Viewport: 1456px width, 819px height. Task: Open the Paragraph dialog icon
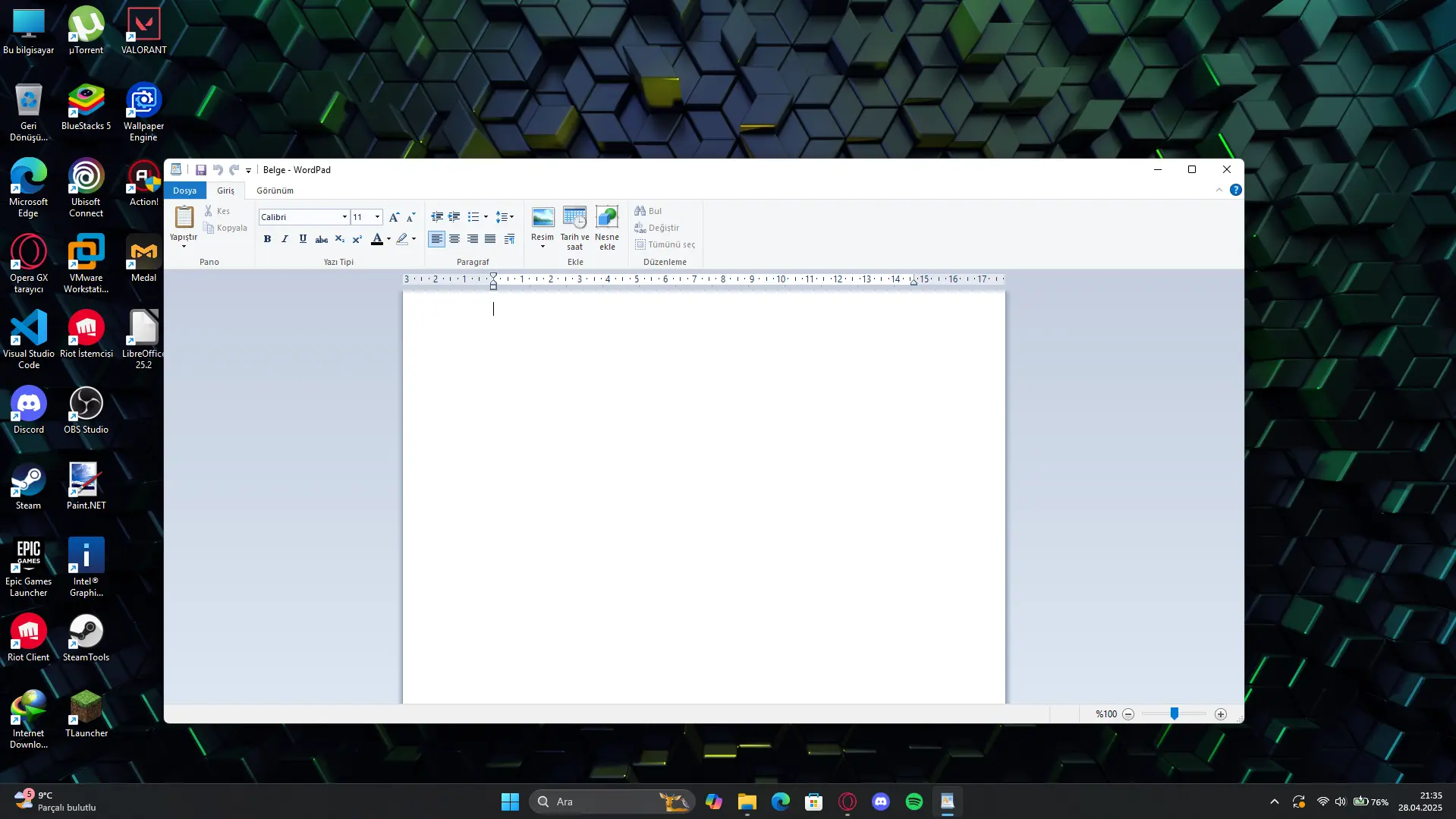coord(509,239)
